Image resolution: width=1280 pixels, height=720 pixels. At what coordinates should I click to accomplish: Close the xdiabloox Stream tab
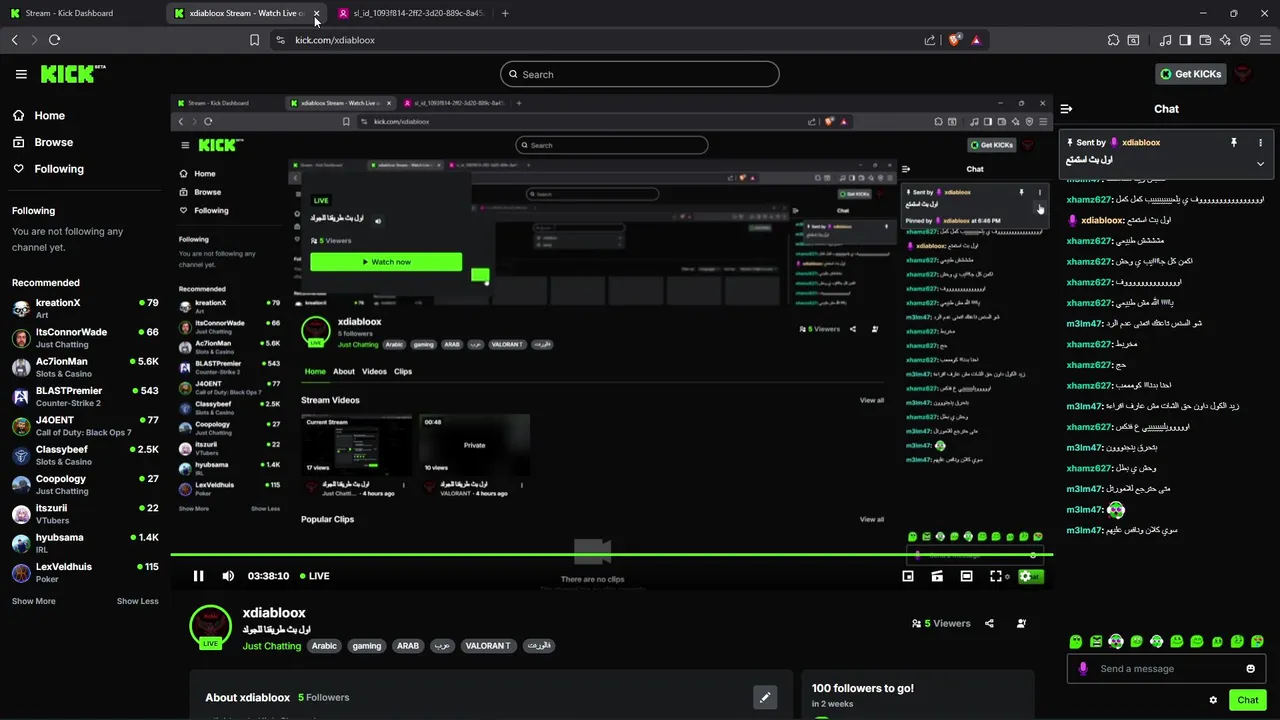(x=316, y=13)
